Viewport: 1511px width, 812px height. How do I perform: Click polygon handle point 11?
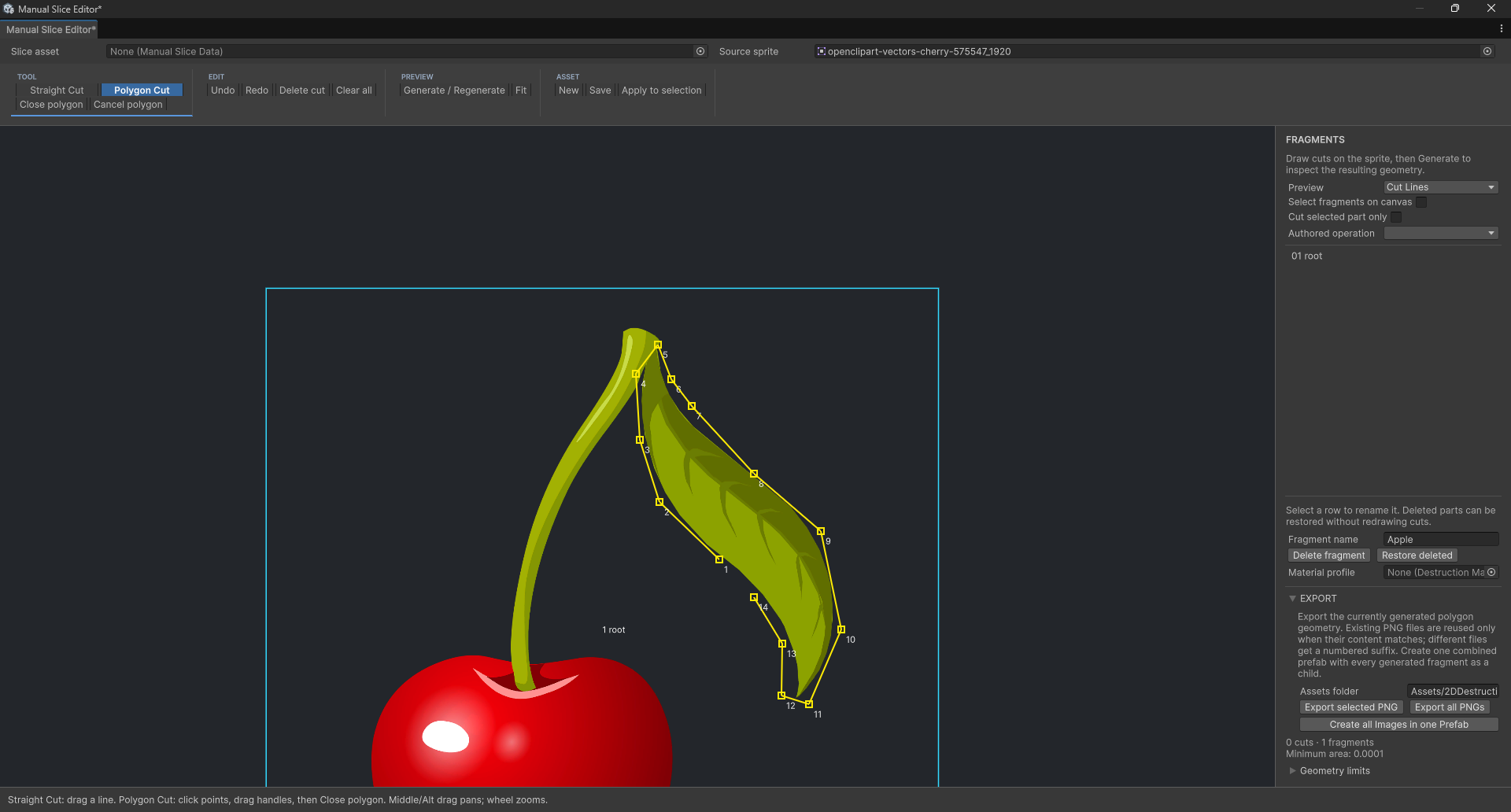pos(809,703)
